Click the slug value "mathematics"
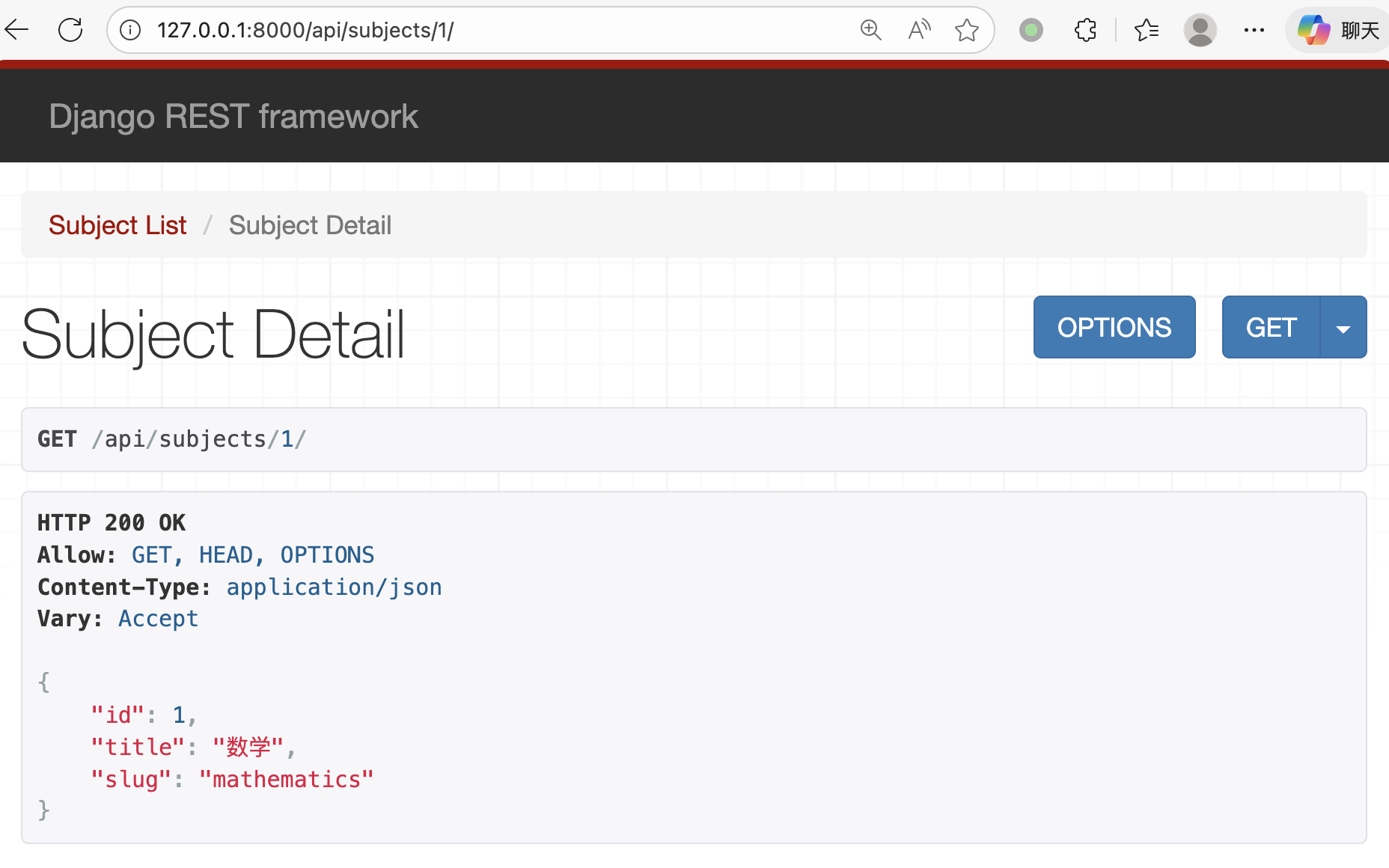This screenshot has width=1389, height=868. (286, 779)
